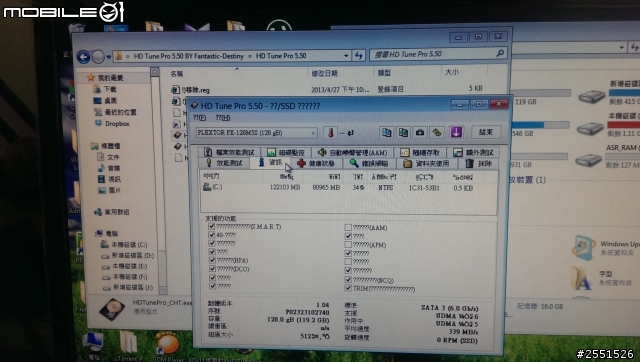640x362 pixels.
Task: Open recent pages dropdown beside forward button
Action: click(x=109, y=57)
